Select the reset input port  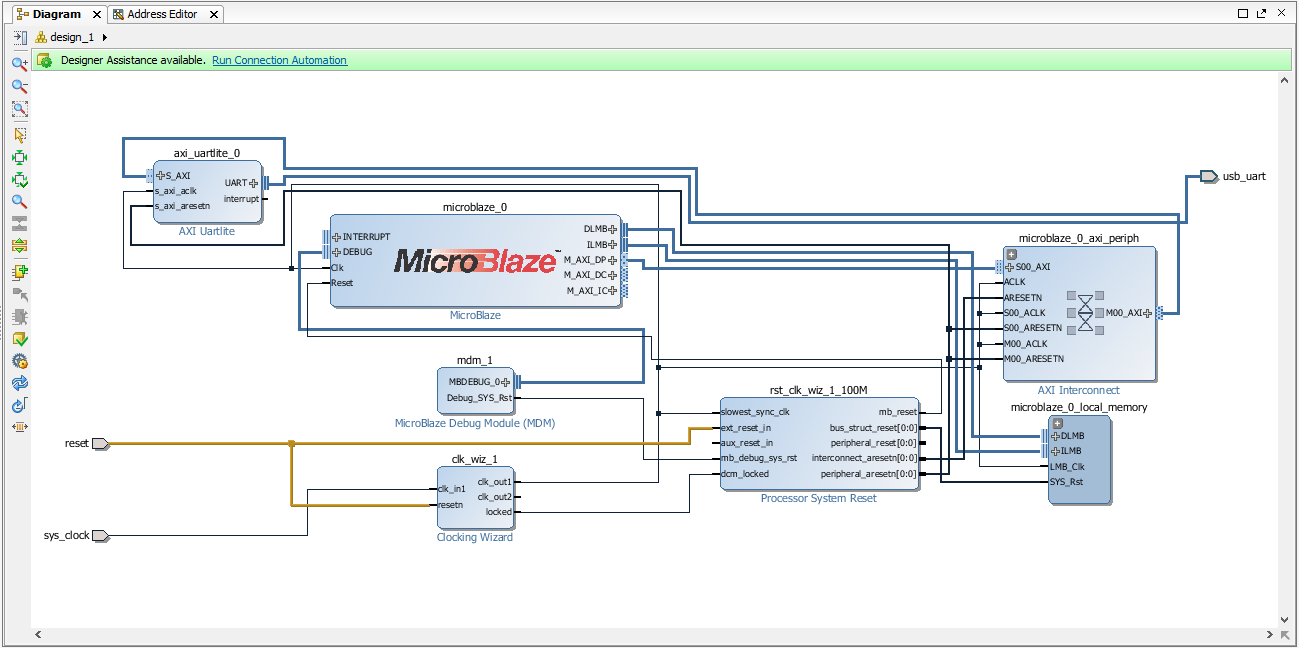[x=99, y=443]
